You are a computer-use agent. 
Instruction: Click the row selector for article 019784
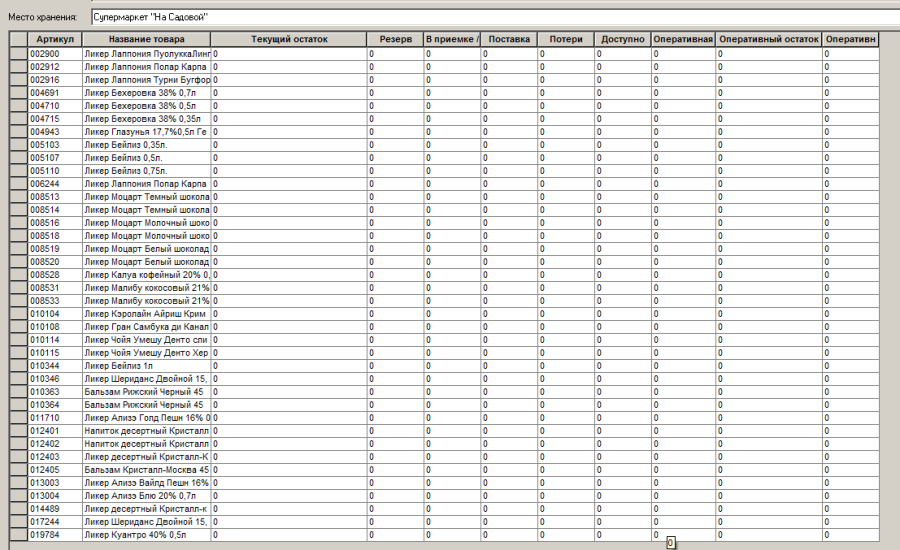pyautogui.click(x=19, y=535)
